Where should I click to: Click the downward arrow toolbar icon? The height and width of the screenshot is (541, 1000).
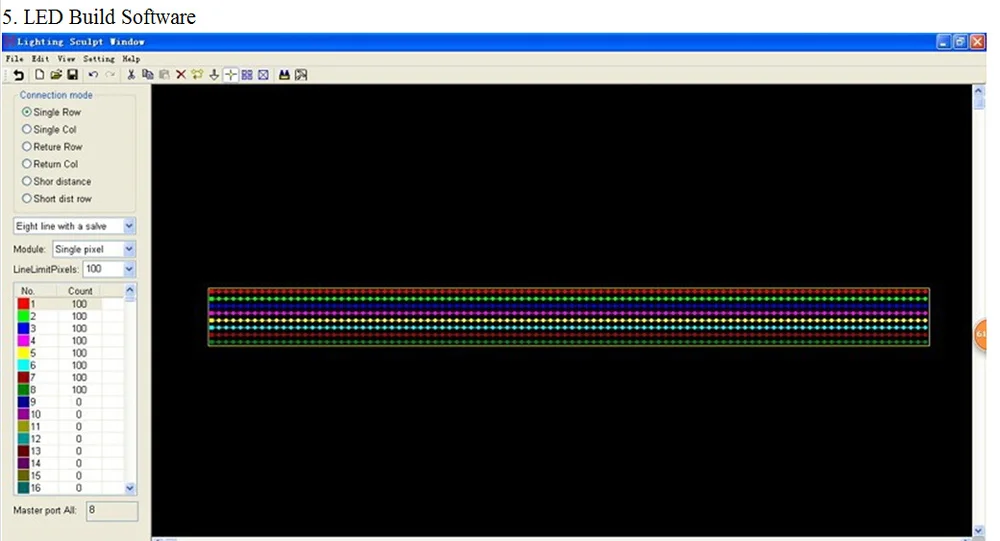pyautogui.click(x=214, y=75)
